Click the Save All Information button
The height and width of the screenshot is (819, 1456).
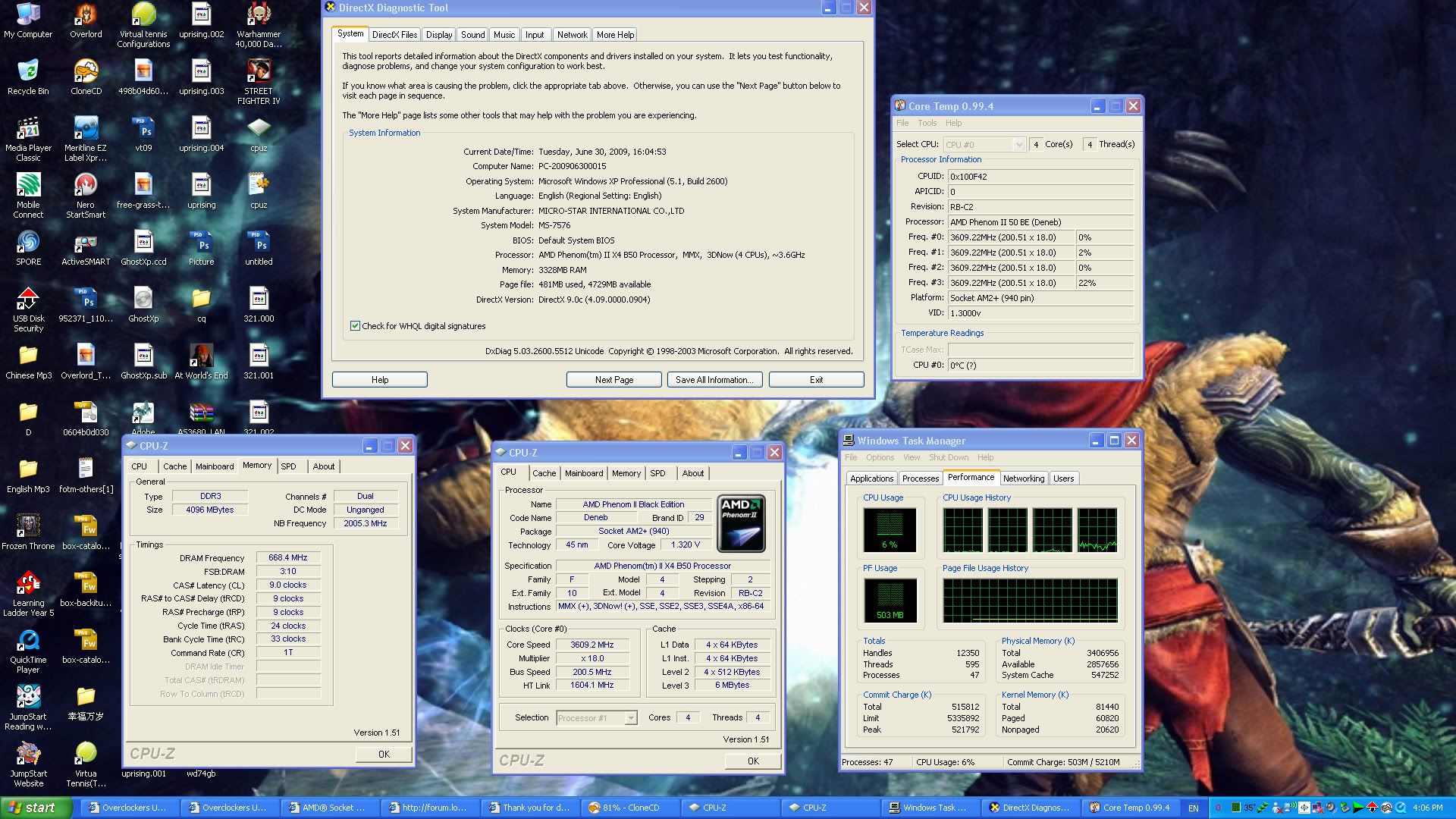point(714,380)
